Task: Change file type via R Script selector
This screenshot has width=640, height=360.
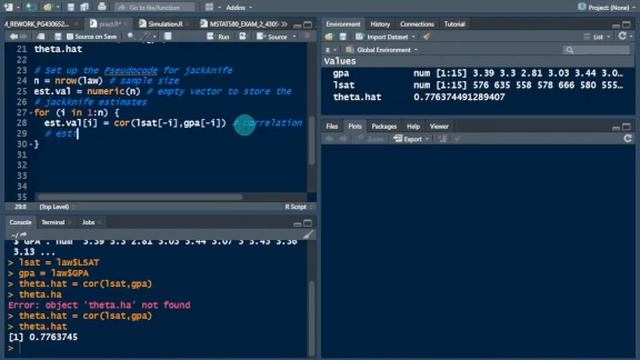Action: click(298, 207)
